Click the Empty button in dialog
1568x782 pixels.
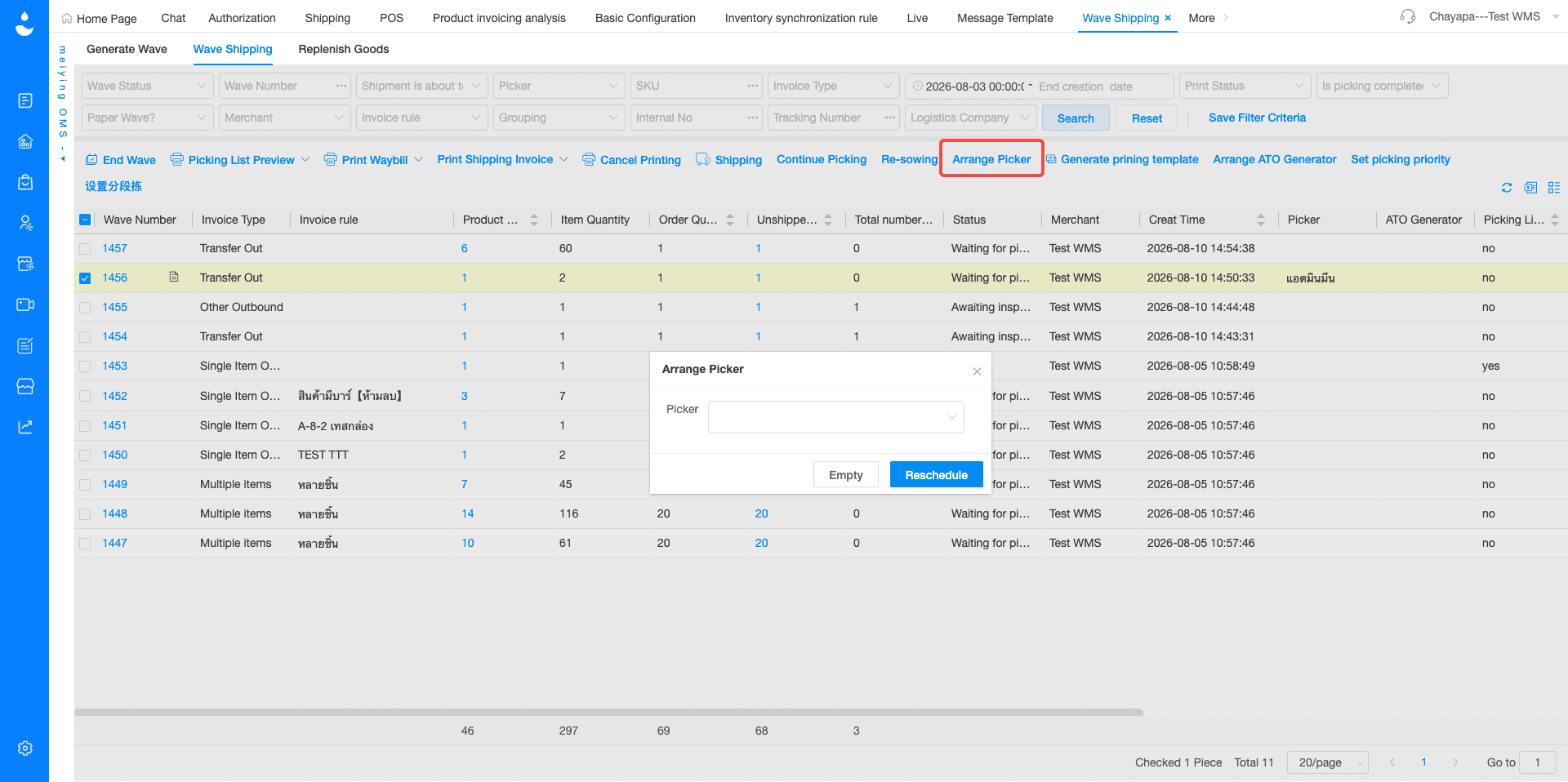845,474
